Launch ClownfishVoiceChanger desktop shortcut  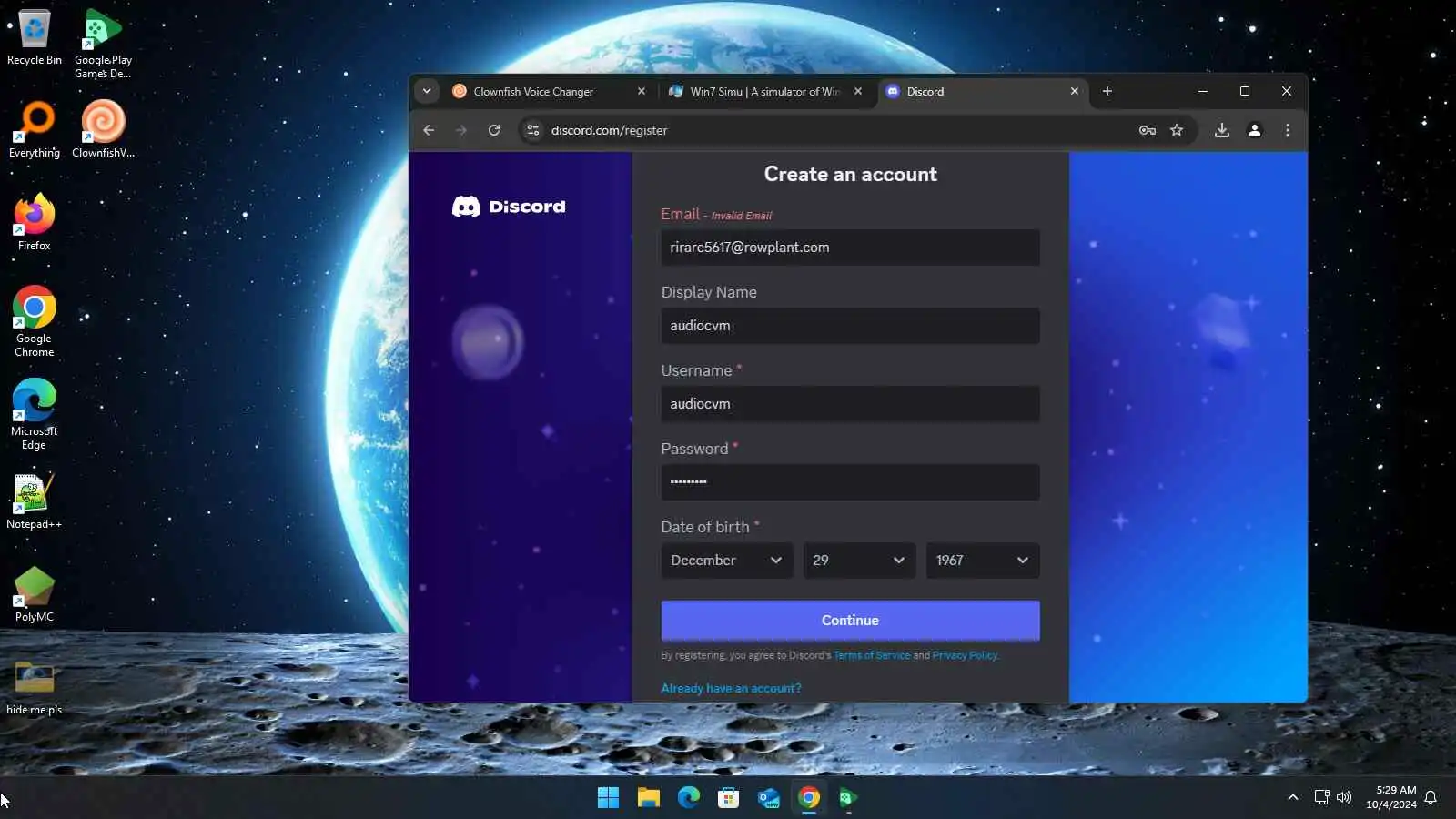pyautogui.click(x=103, y=130)
